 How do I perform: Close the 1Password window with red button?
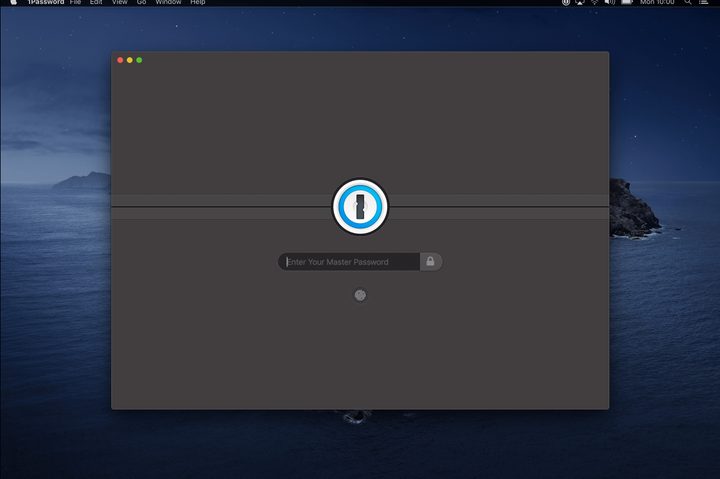pyautogui.click(x=120, y=60)
